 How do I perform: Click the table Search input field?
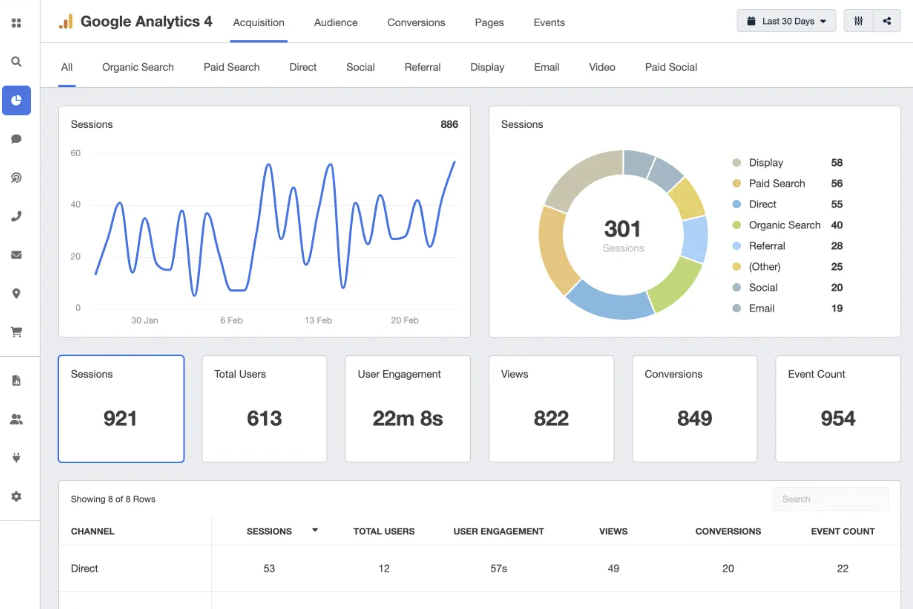[x=830, y=499]
